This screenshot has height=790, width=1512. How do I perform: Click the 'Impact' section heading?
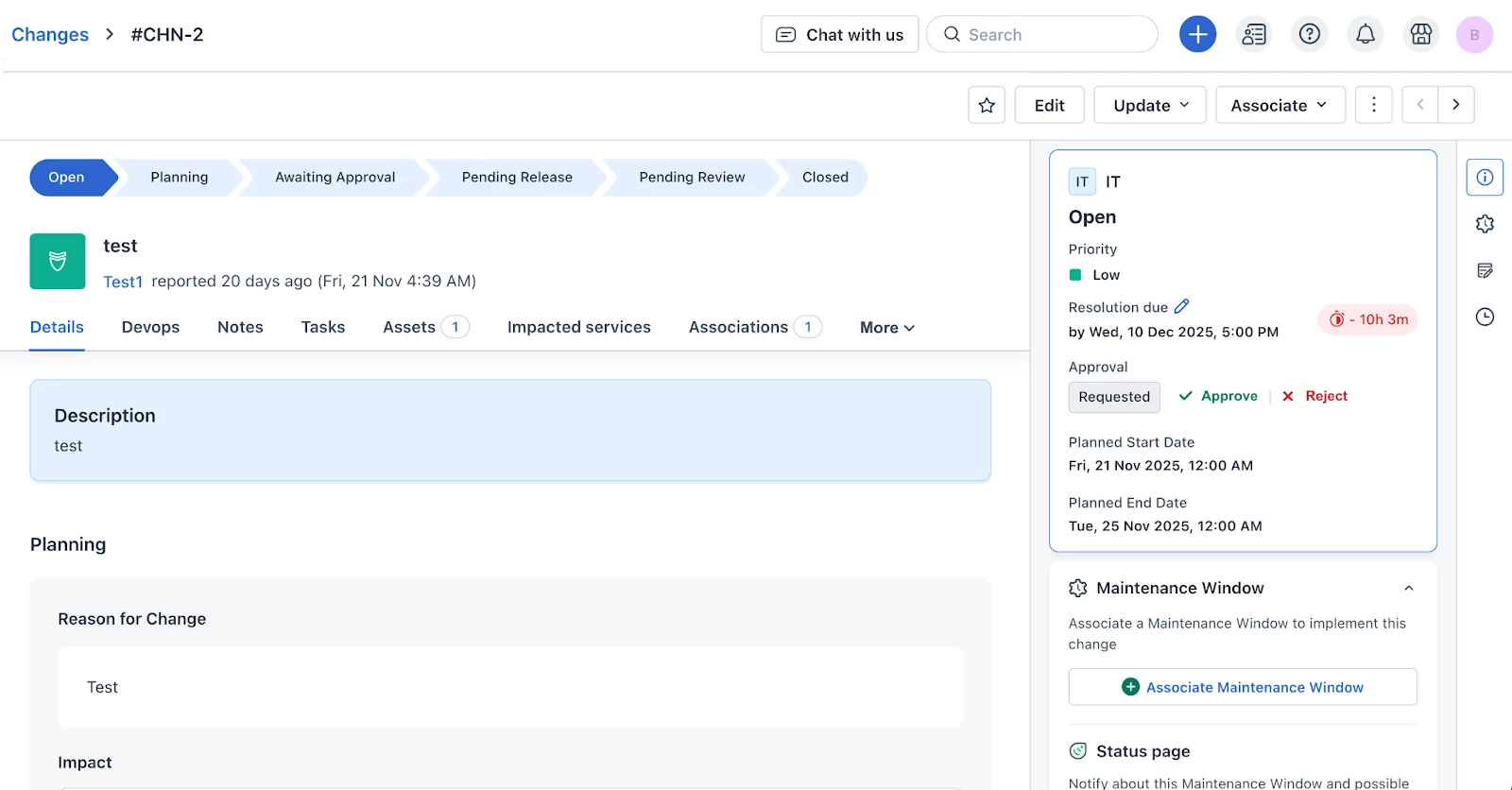pos(85,763)
